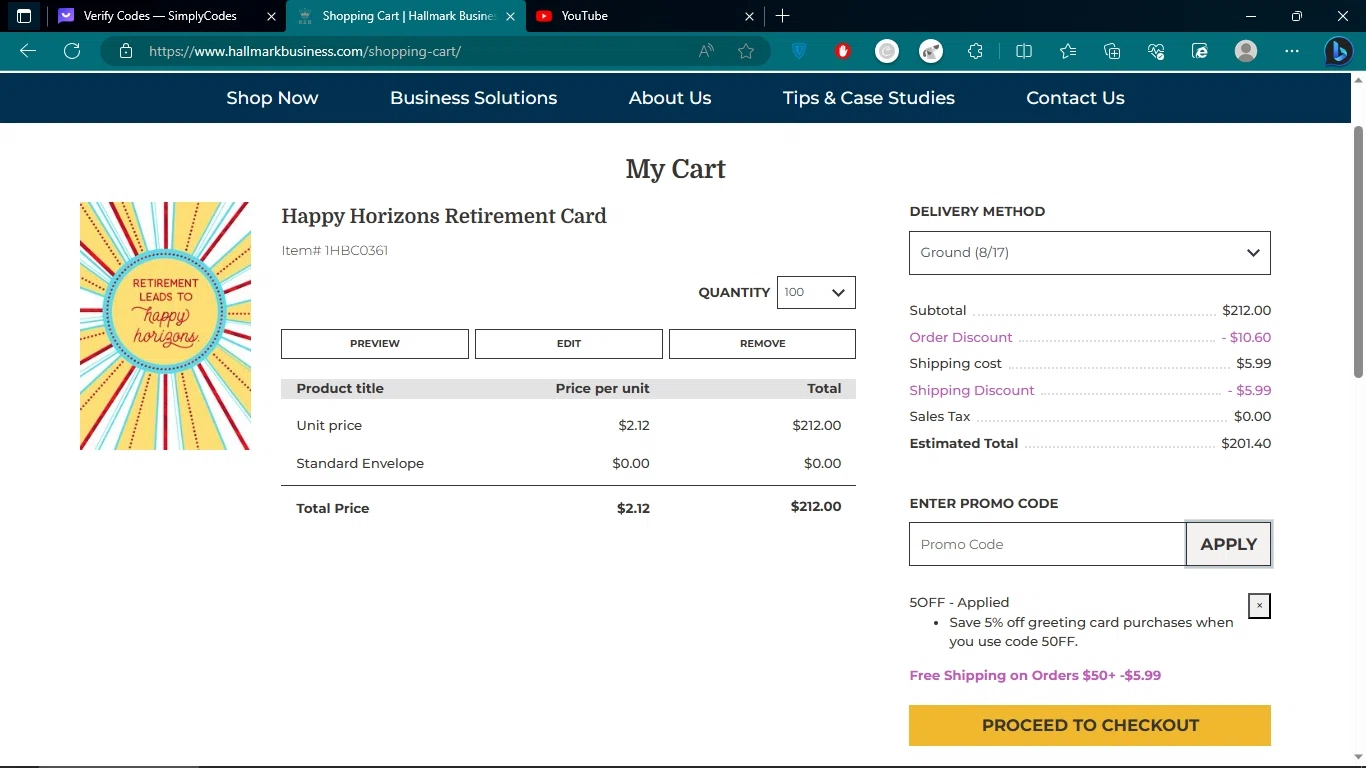Click the Proceed to Checkout button

tap(1089, 725)
